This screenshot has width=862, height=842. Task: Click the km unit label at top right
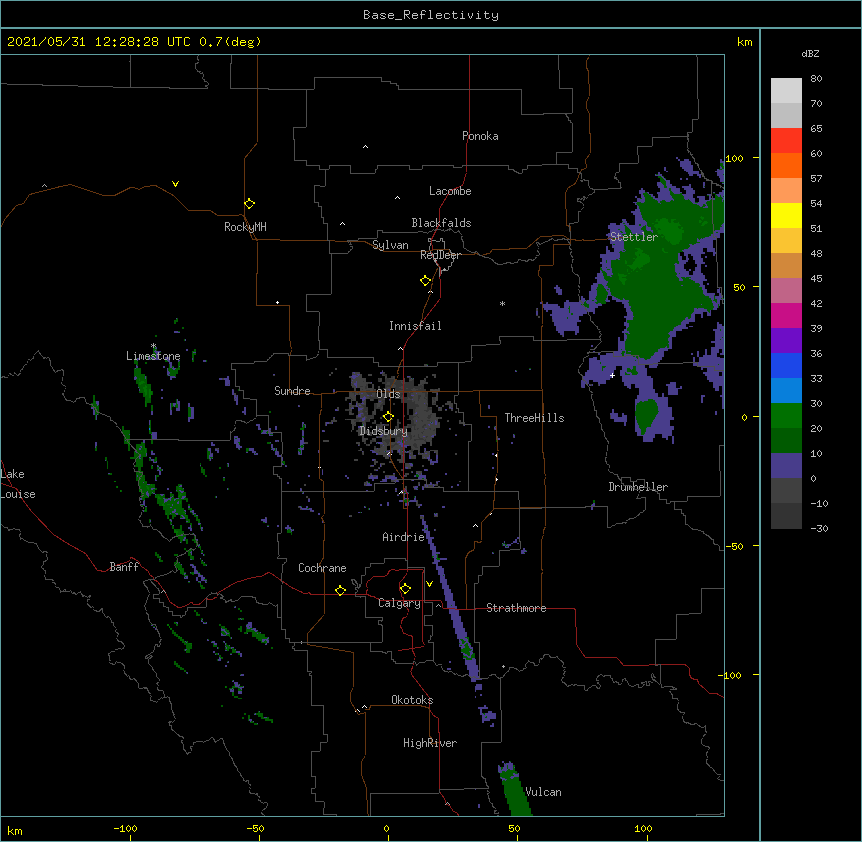coord(744,42)
